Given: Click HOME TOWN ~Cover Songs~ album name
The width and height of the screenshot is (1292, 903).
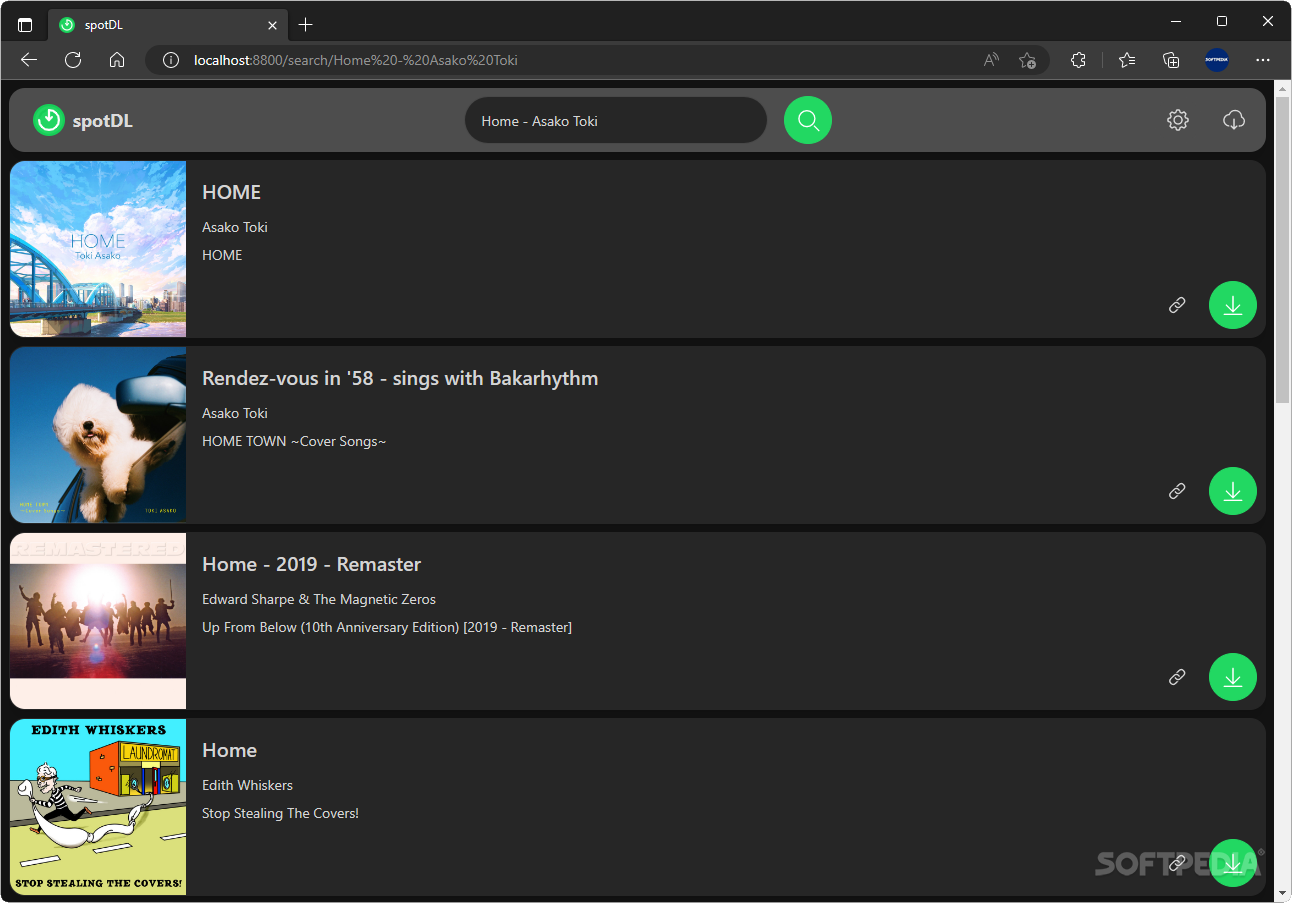Looking at the screenshot, I should click(294, 441).
